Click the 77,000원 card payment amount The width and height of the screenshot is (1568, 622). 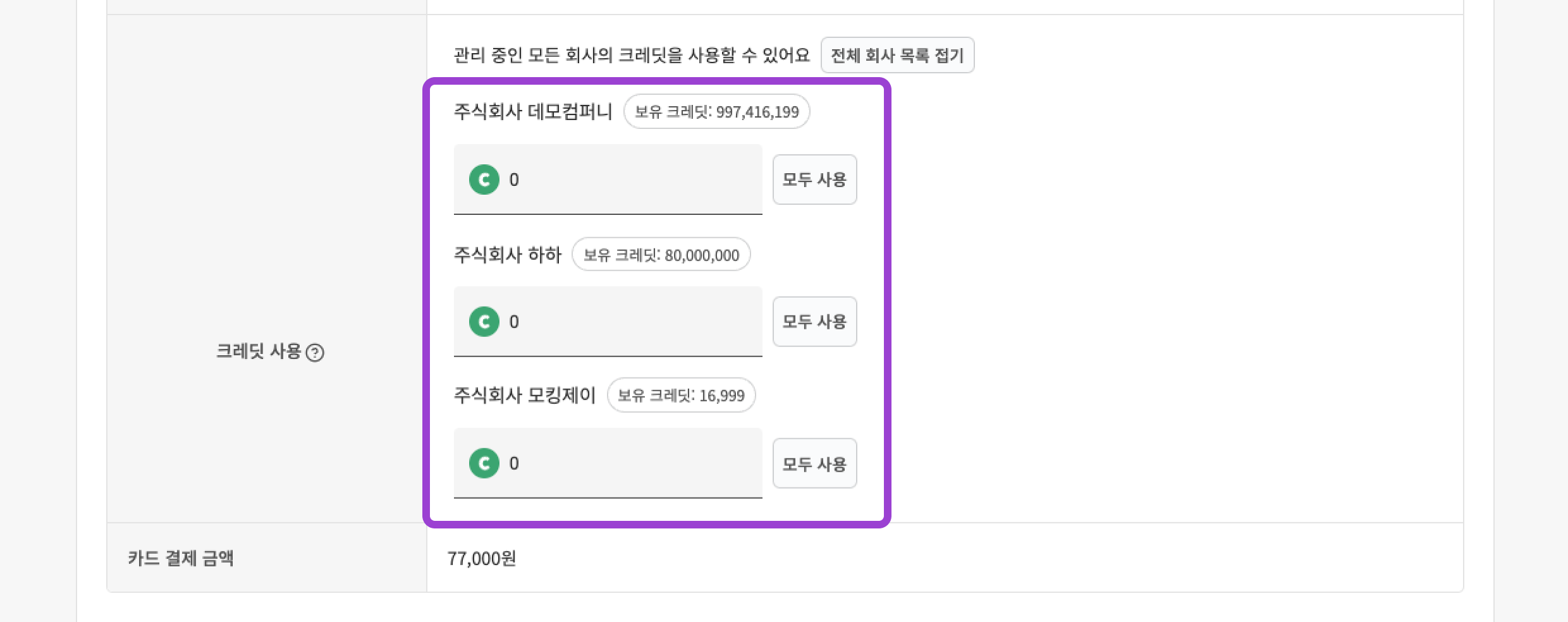click(482, 559)
